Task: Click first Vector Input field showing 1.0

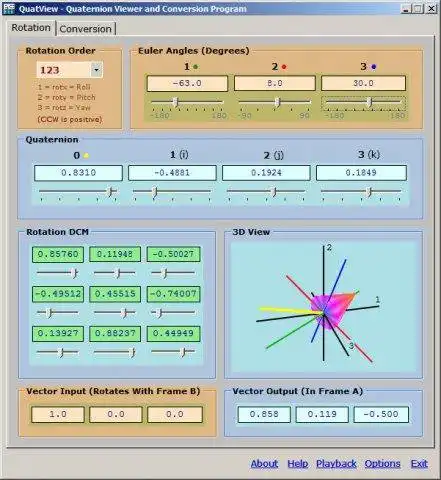Action: [58, 414]
